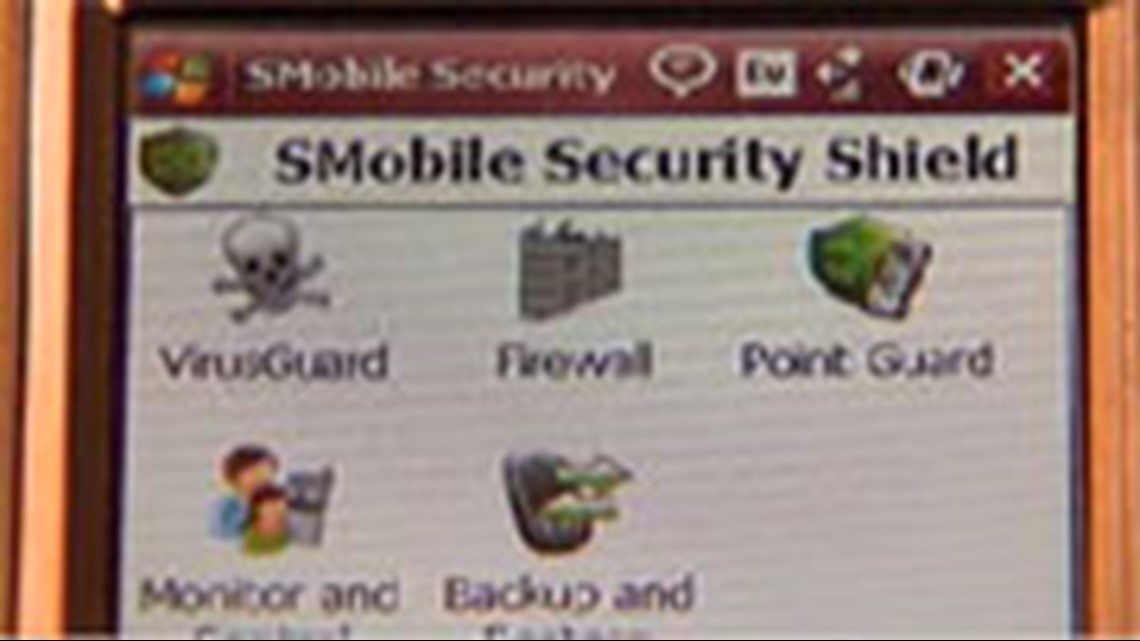Image resolution: width=1140 pixels, height=641 pixels.
Task: Select the Point Guard text label
Action: tap(866, 360)
